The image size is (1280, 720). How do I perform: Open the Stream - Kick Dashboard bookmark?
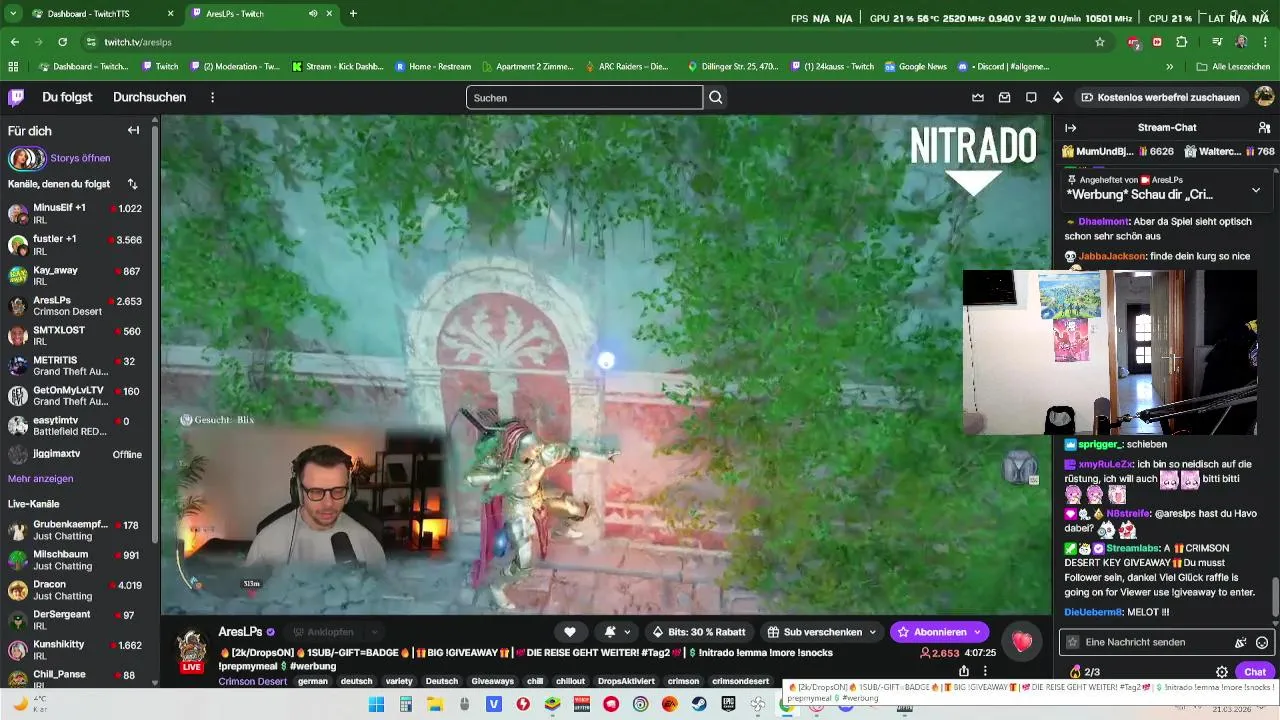pyautogui.click(x=337, y=67)
